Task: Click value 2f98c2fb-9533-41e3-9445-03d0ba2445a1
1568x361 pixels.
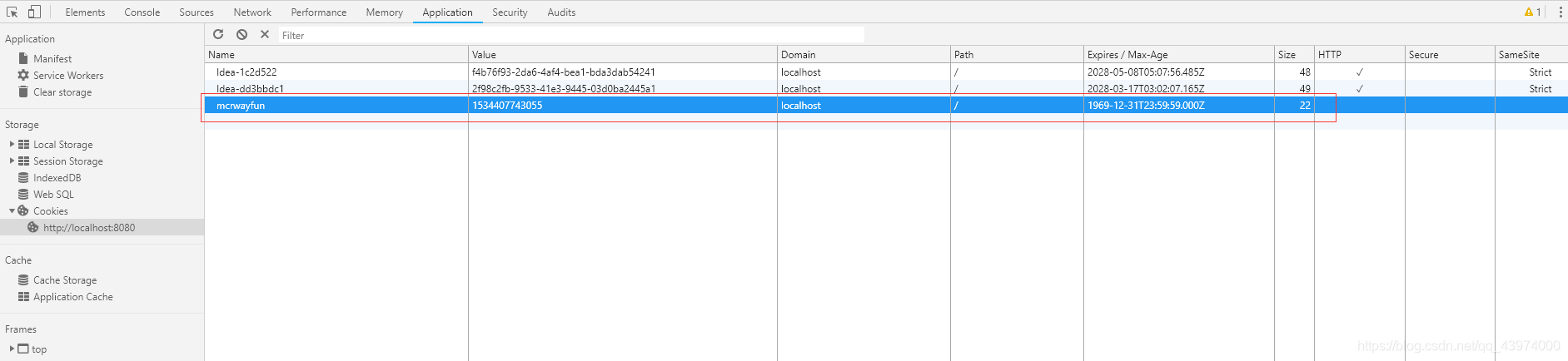Action: pos(564,88)
